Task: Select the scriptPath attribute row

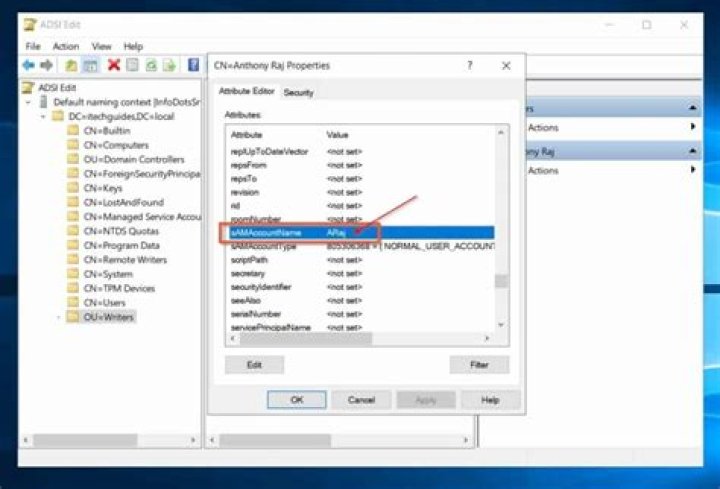Action: [x=362, y=260]
